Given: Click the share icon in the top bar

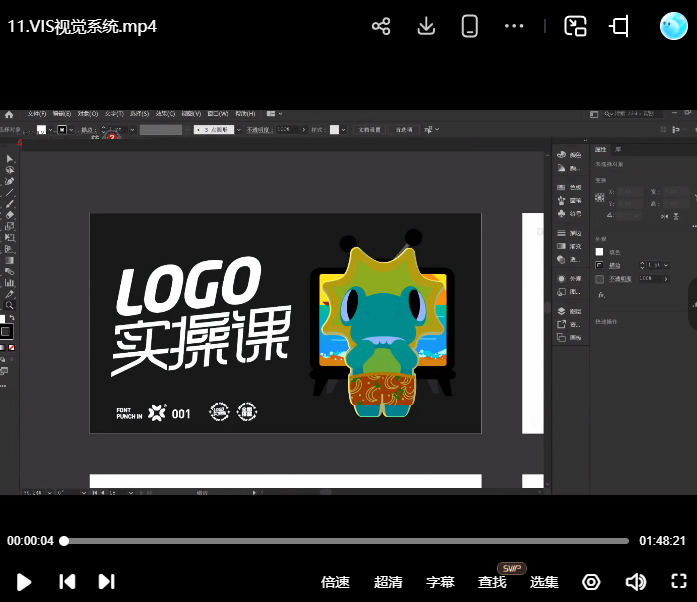Looking at the screenshot, I should pos(381,27).
